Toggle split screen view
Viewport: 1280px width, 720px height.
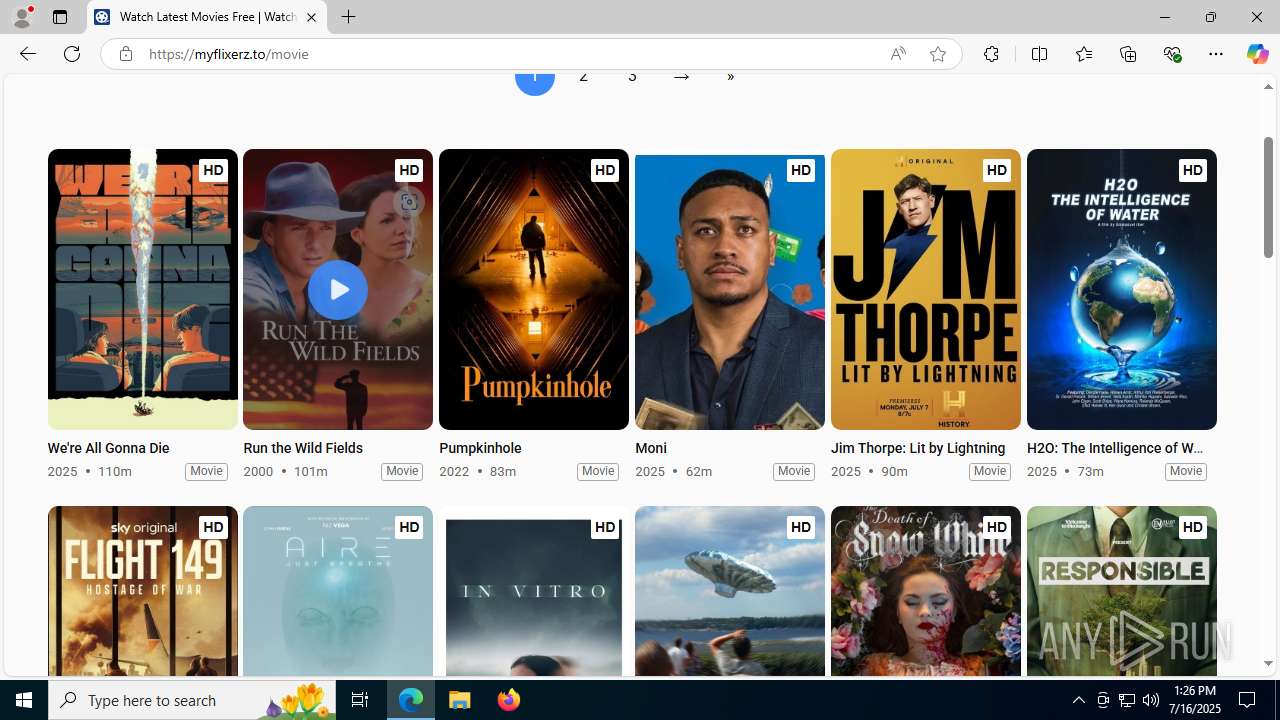point(1039,54)
